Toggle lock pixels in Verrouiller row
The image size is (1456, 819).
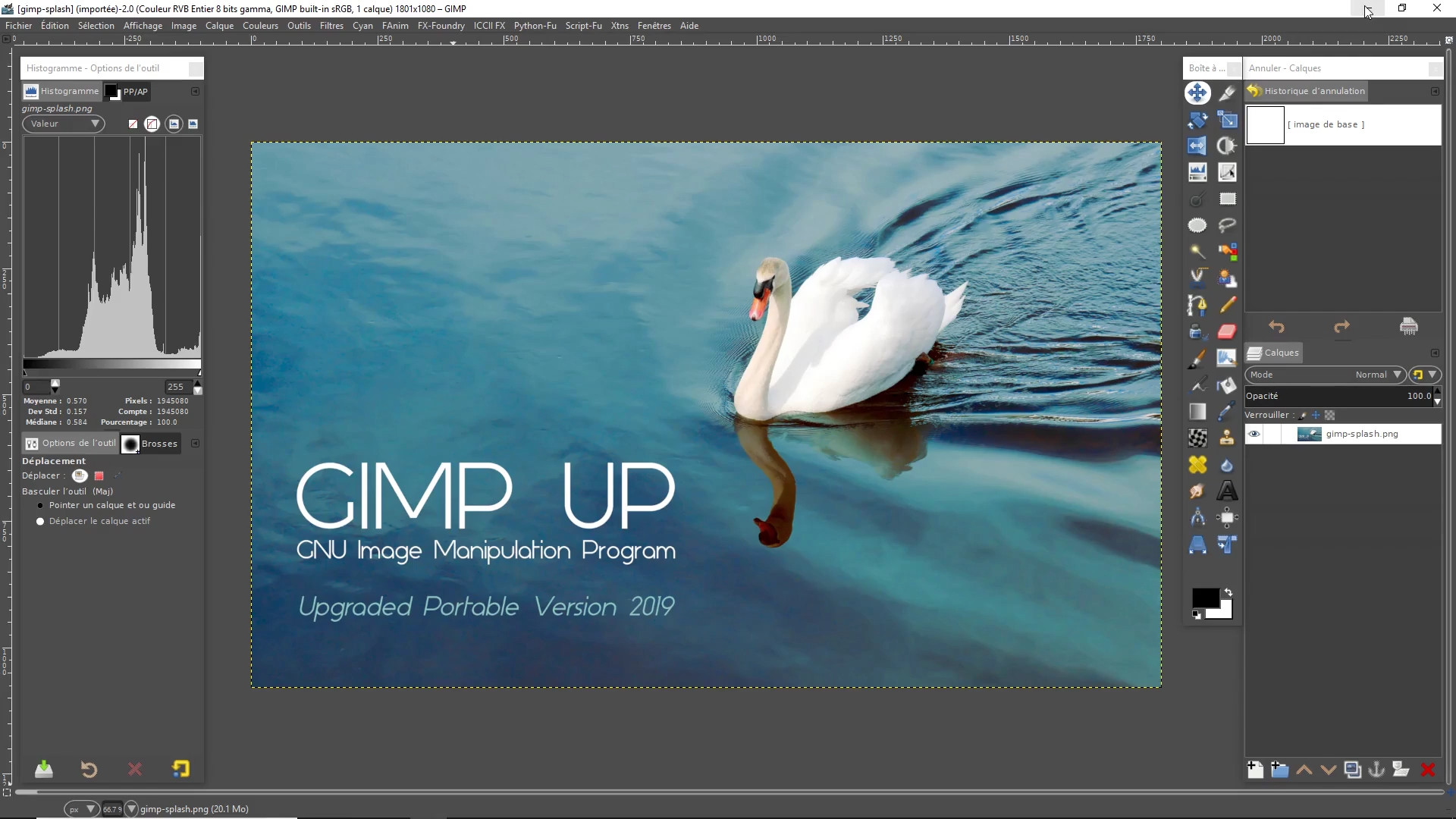[x=1302, y=415]
